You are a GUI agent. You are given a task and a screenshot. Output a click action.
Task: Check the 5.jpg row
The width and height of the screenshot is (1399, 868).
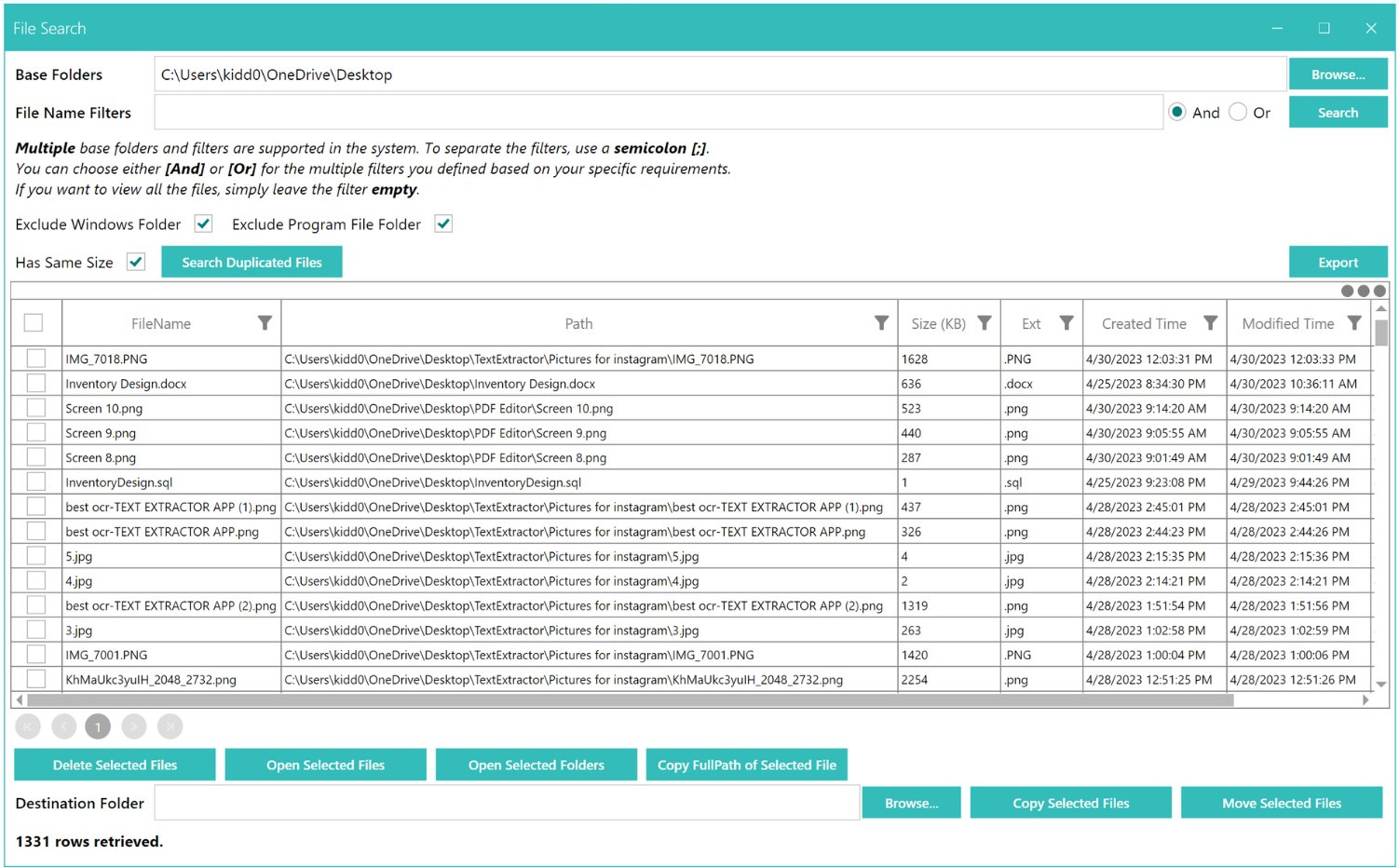[x=36, y=555]
